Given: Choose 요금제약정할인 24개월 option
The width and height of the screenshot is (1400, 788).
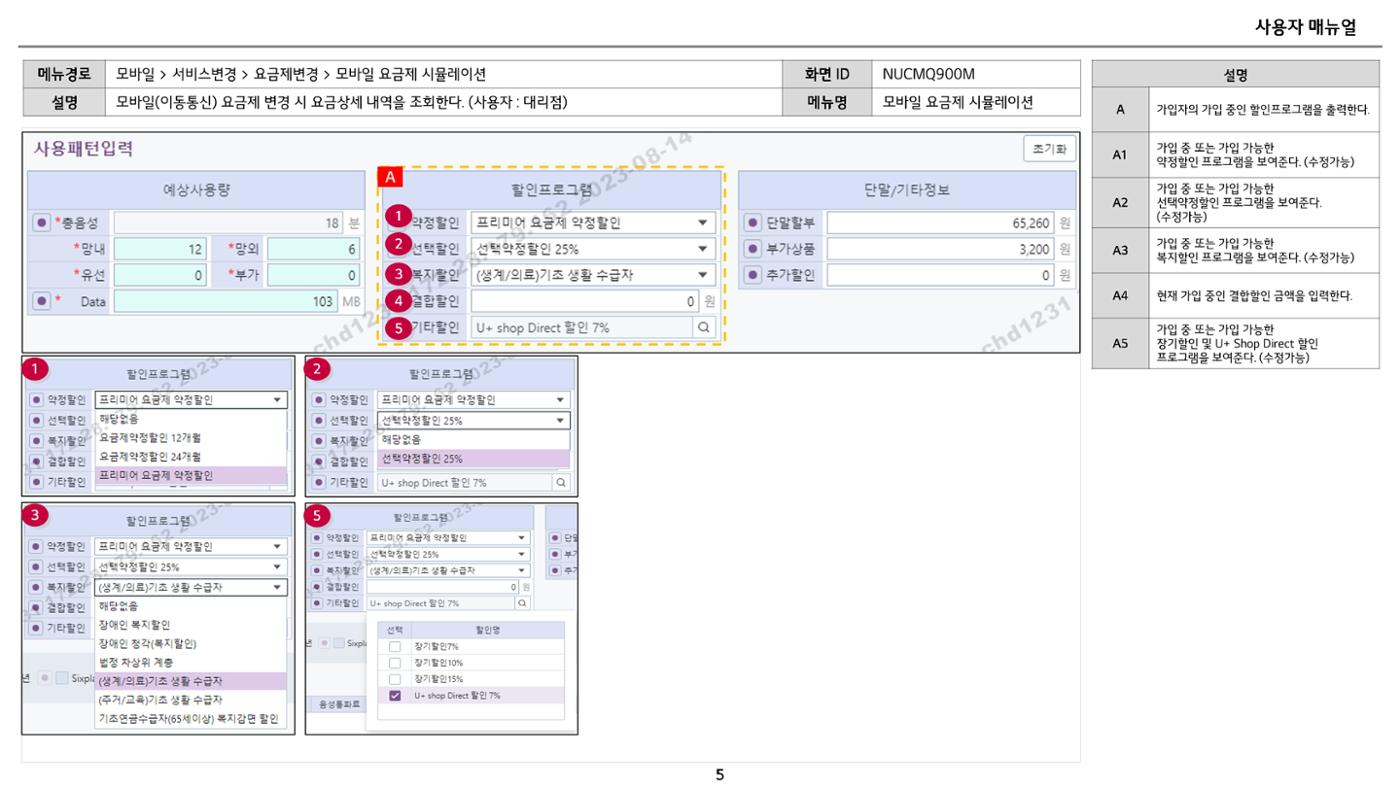Looking at the screenshot, I should pyautogui.click(x=191, y=456).
